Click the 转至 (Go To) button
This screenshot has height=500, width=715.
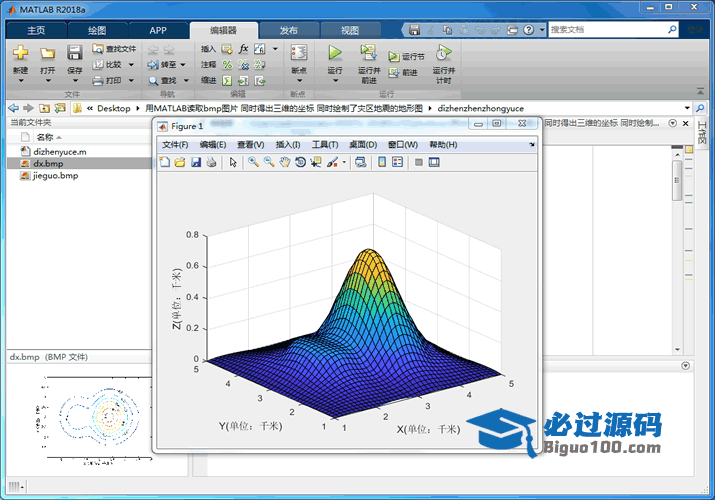(162, 65)
